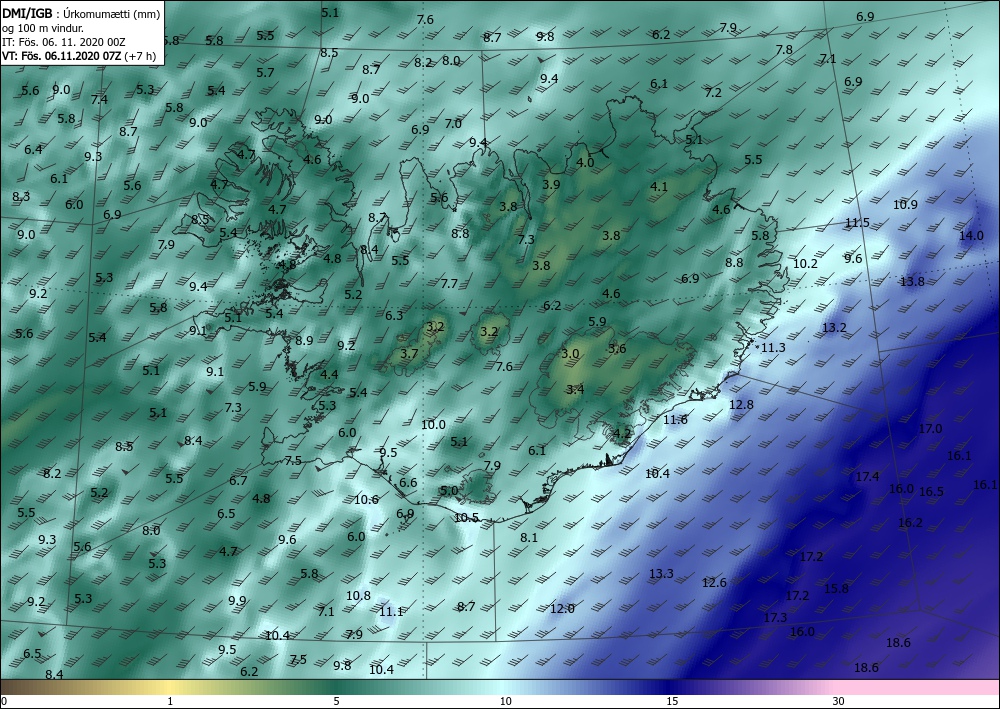This screenshot has width=1000, height=709.
Task: Click the 4.2 value on the map
Action: [x=622, y=434]
